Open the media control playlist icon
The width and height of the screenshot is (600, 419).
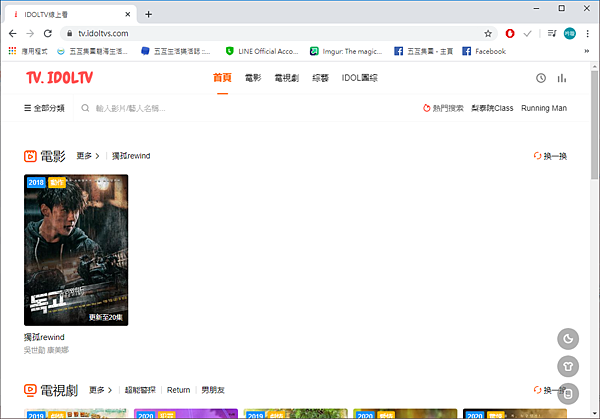tap(552, 34)
